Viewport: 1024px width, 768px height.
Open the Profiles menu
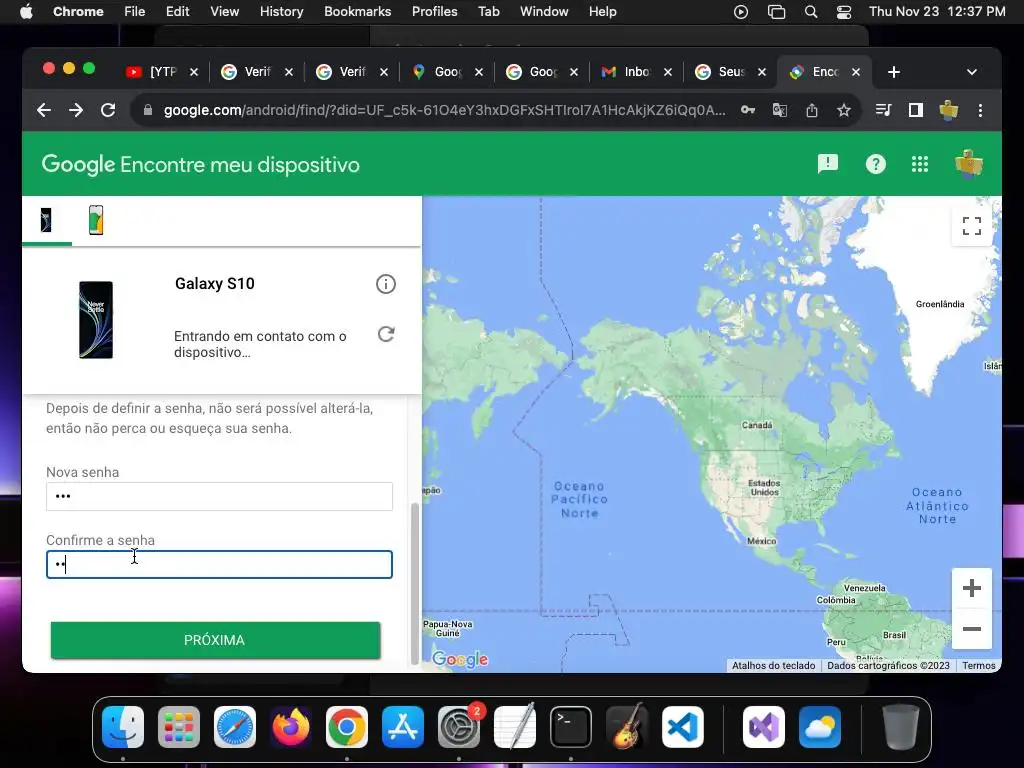click(x=434, y=12)
